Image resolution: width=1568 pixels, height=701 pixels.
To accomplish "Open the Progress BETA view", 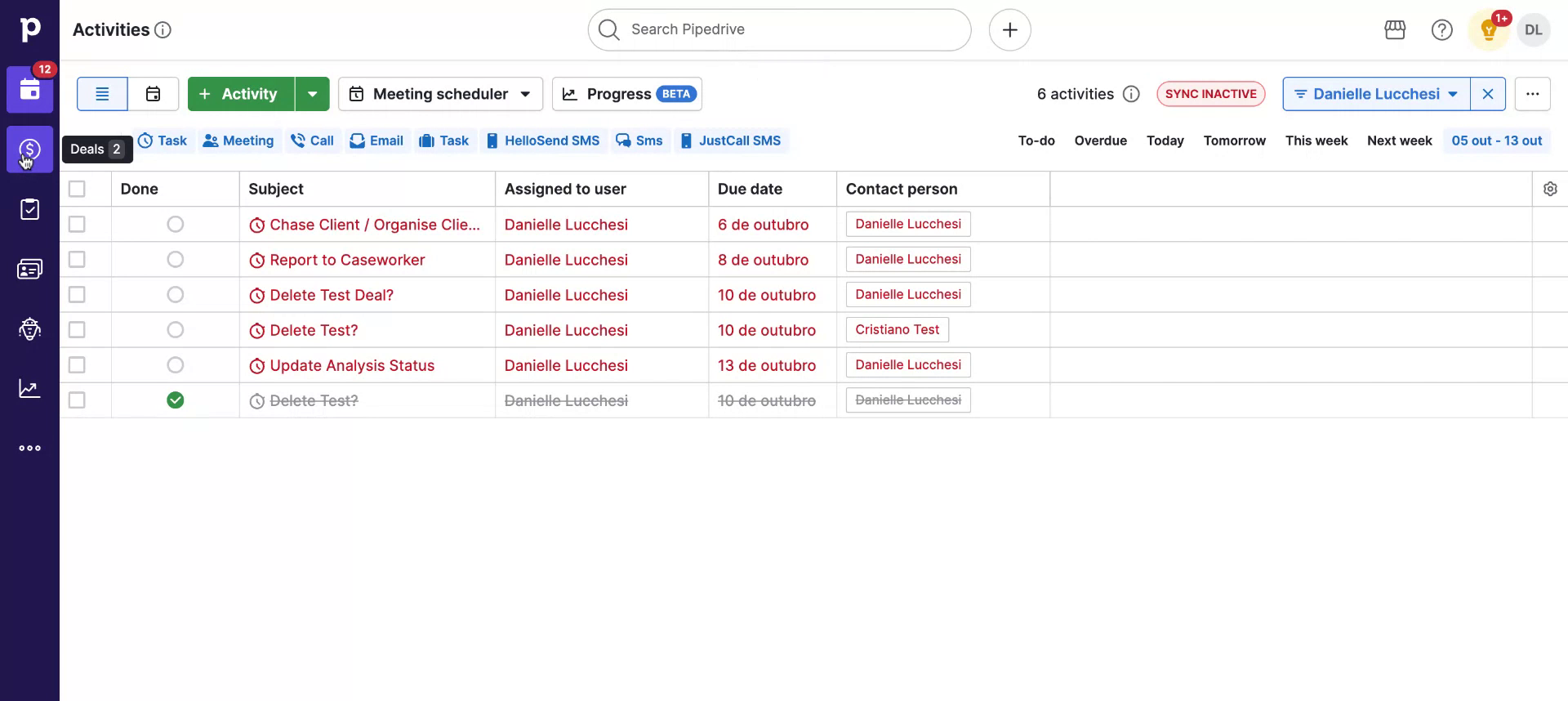I will [627, 94].
